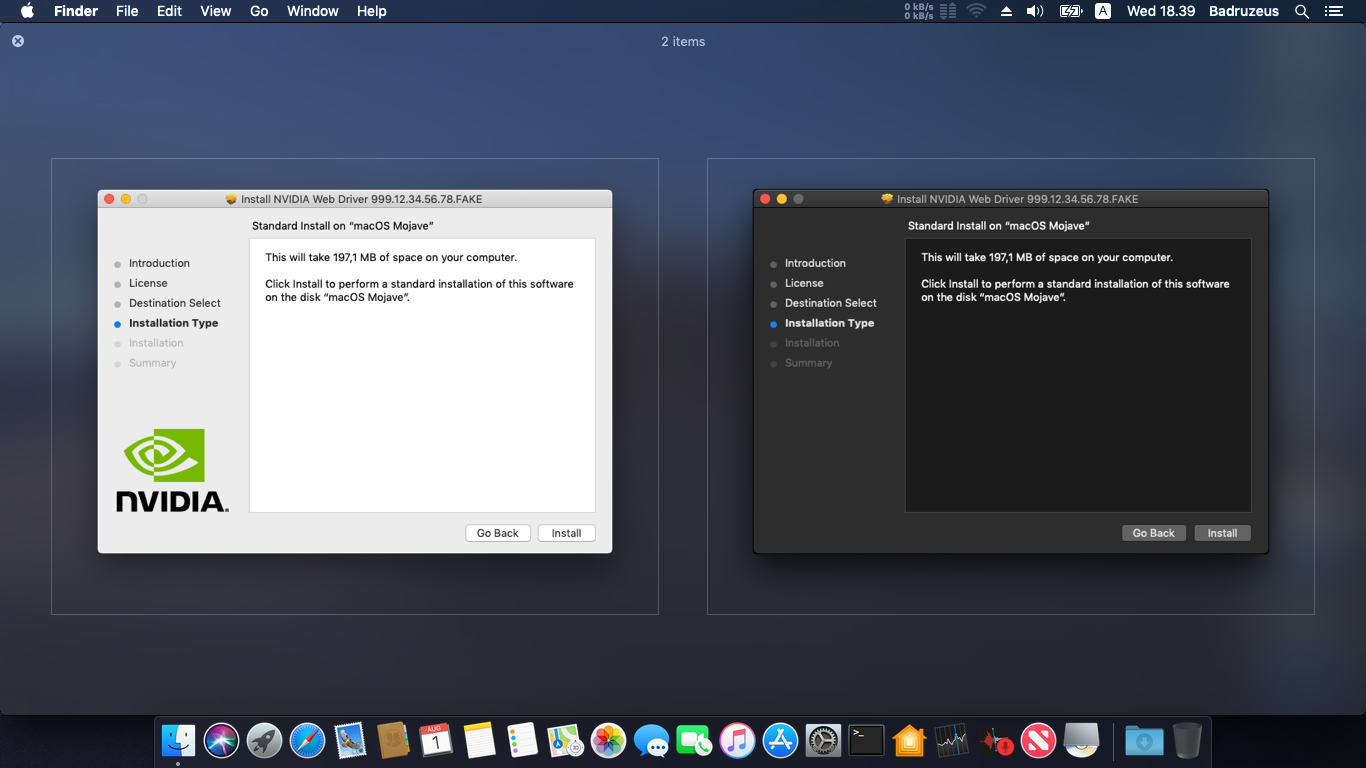Click 'Destination Select' step in dark installer
Viewport: 1366px width, 768px height.
tap(830, 303)
